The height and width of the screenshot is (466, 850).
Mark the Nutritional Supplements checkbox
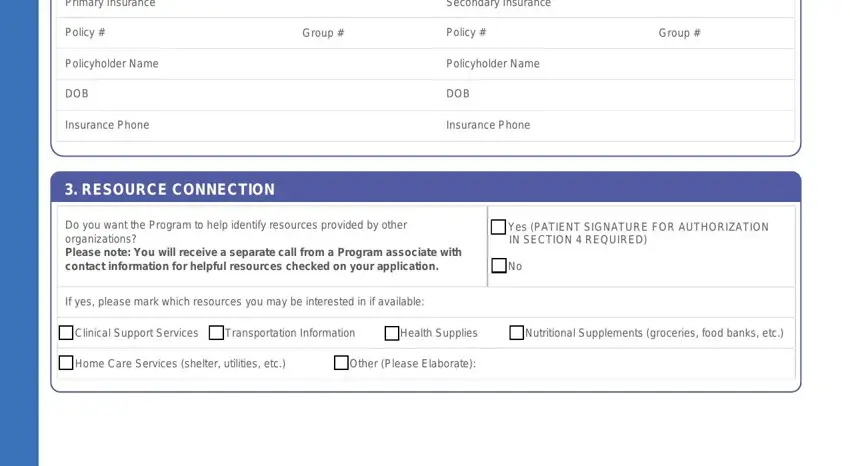coord(517,333)
